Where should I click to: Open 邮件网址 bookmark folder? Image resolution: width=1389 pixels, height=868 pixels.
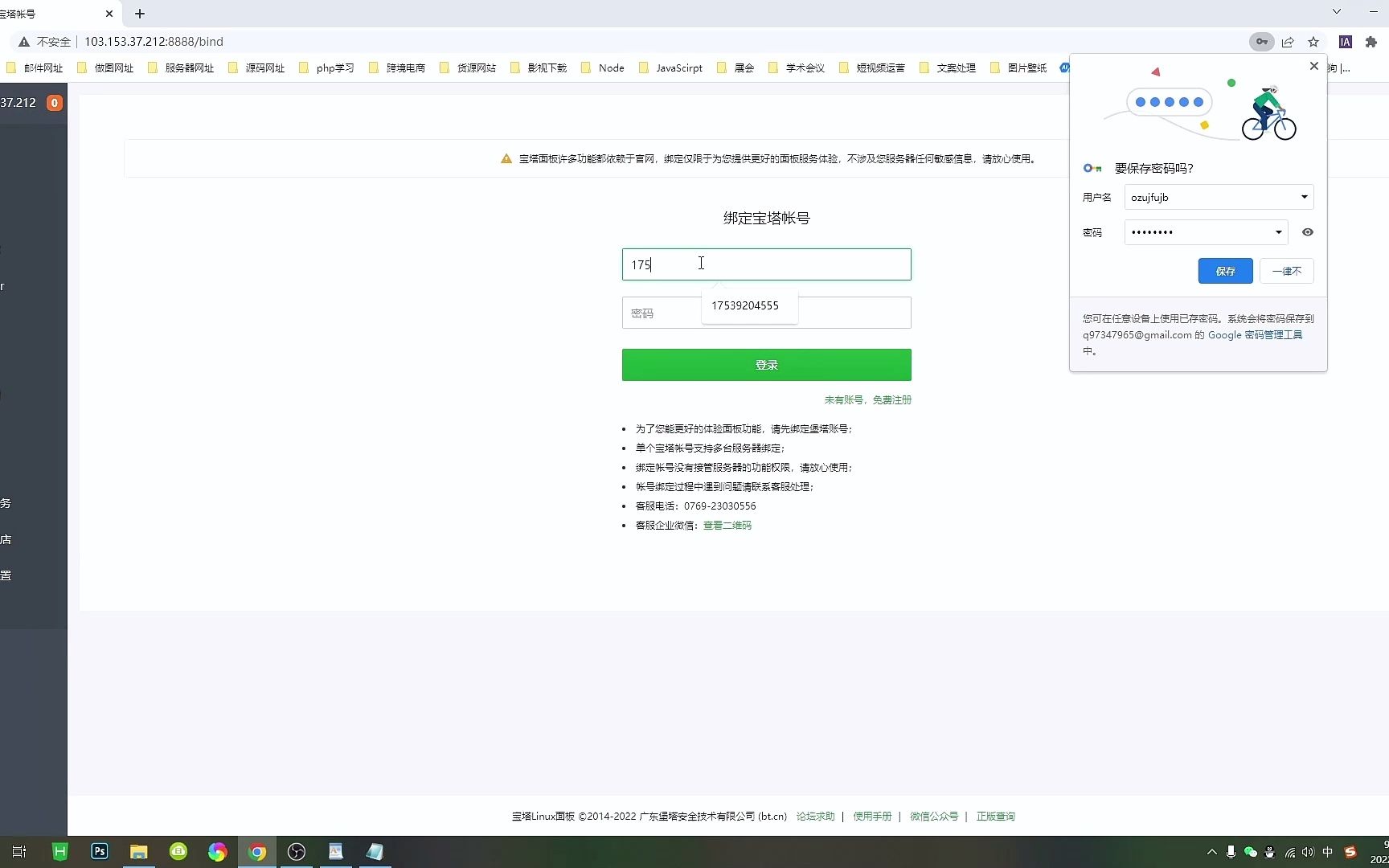(35, 68)
